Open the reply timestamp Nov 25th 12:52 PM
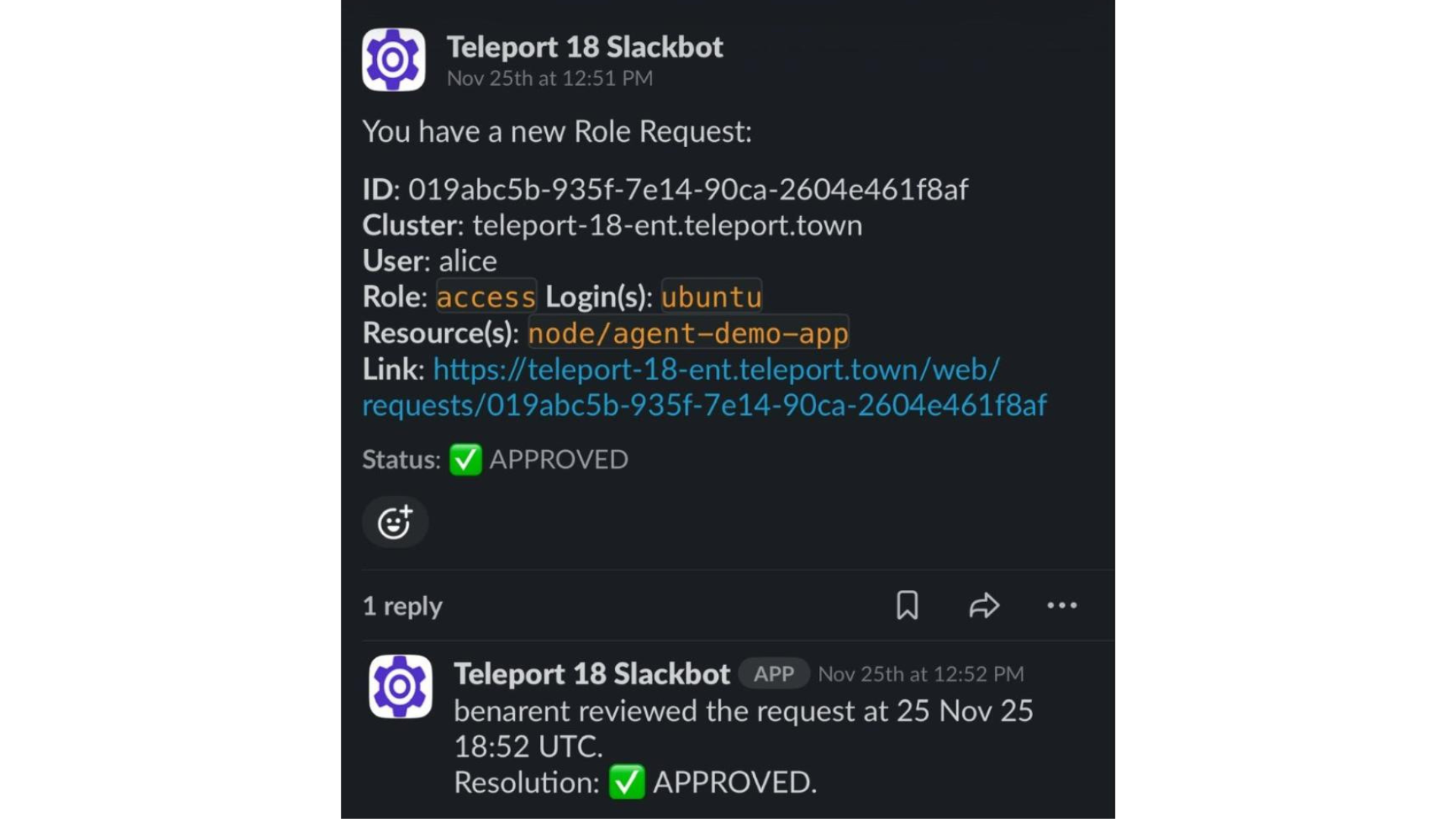This screenshot has height=819, width=1456. (x=920, y=673)
